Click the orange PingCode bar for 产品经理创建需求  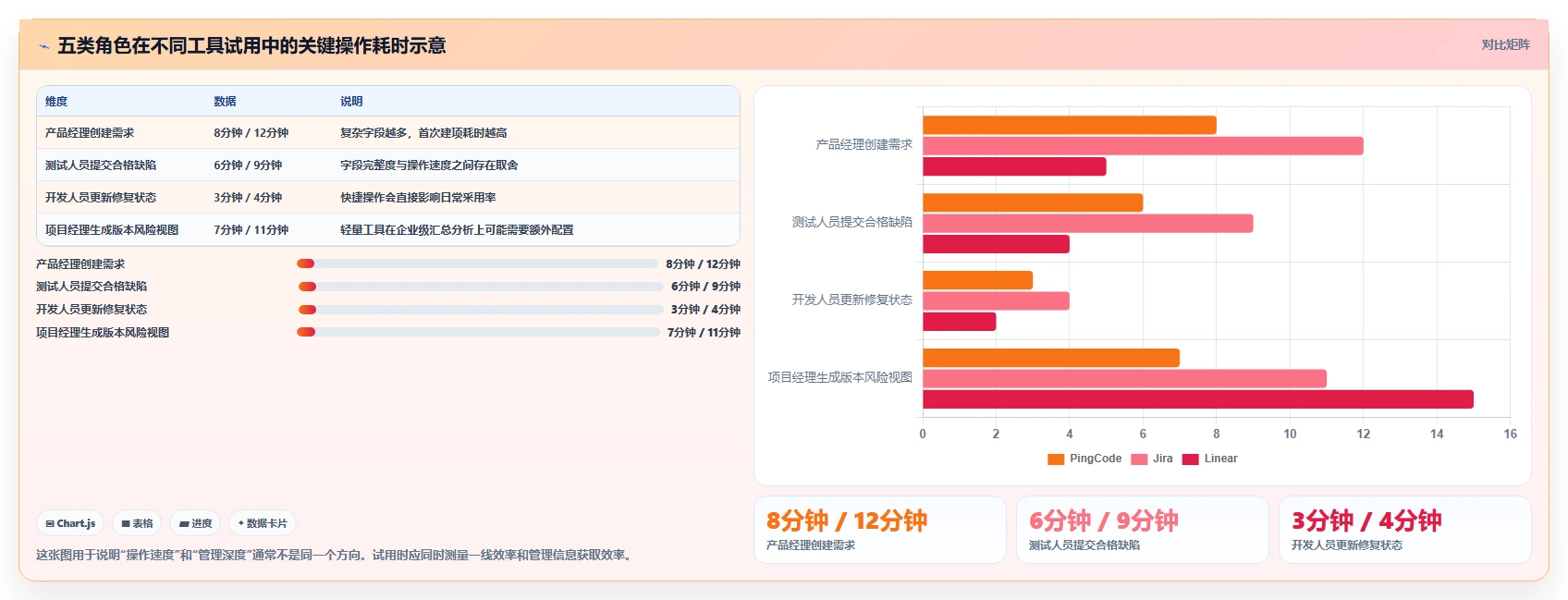pos(1070,125)
